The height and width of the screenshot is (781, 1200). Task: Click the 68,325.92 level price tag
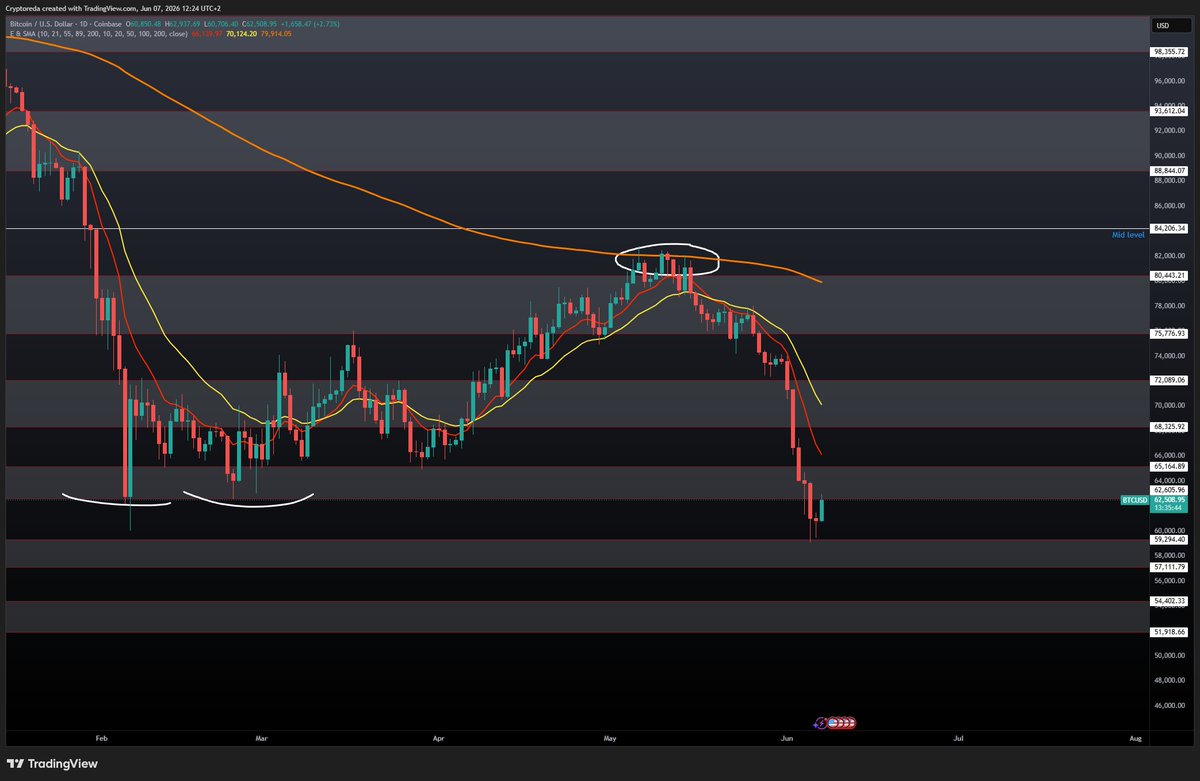tap(1169, 427)
